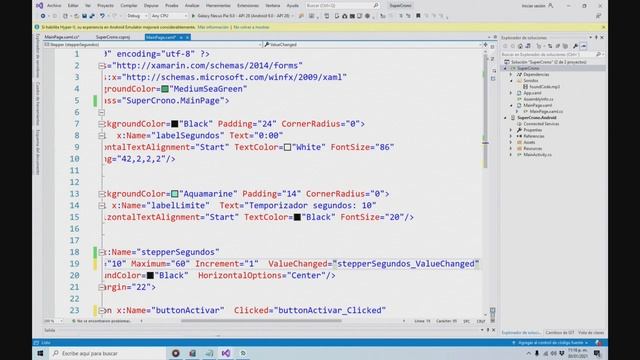640x360 pixels.
Task: Click the live share icon at toolbar far right
Action: pyautogui.click(x=598, y=16)
